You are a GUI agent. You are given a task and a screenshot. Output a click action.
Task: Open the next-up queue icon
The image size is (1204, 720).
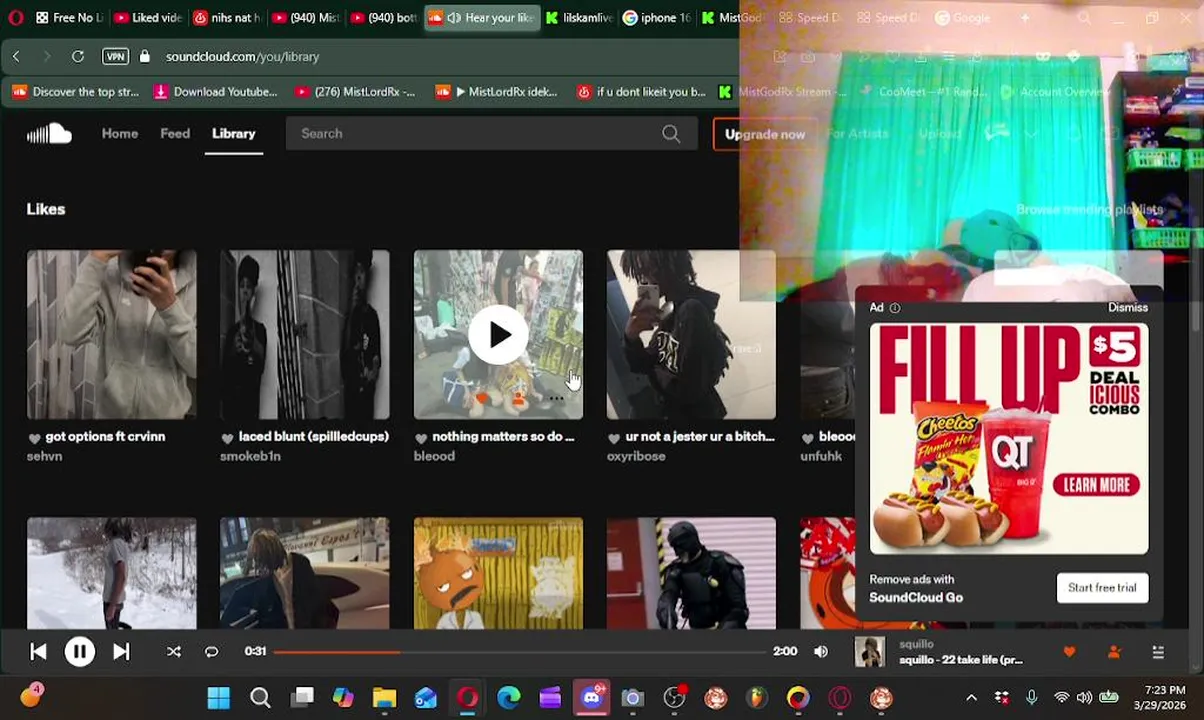[1158, 652]
